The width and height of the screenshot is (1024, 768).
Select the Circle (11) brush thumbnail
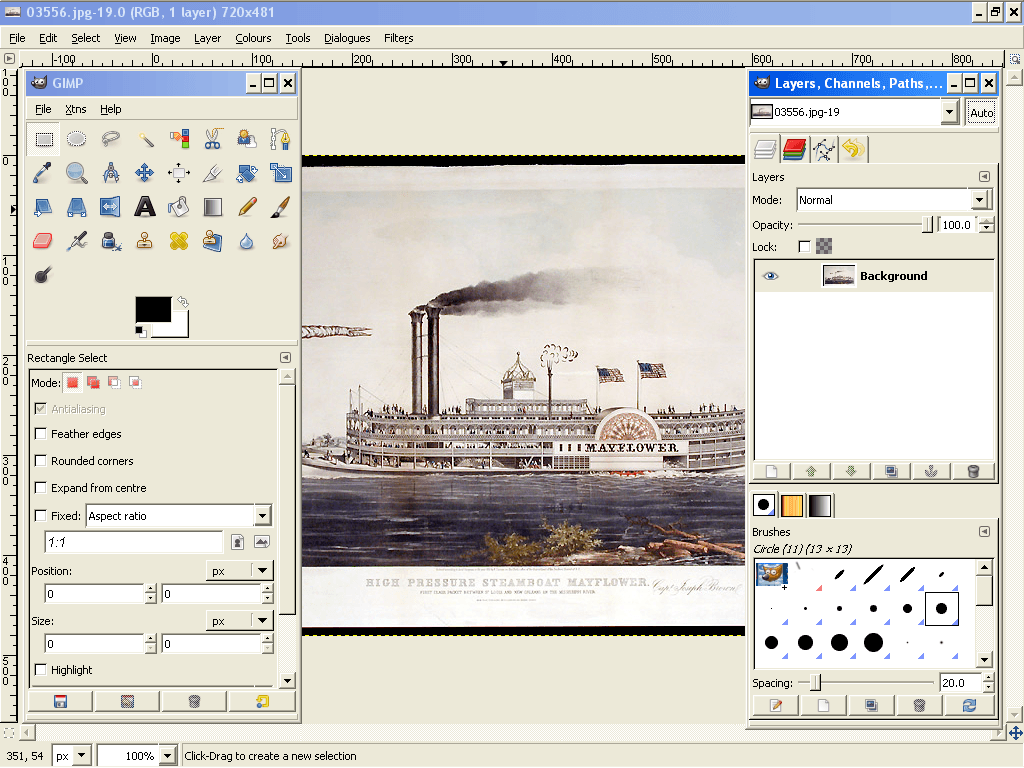click(x=940, y=608)
